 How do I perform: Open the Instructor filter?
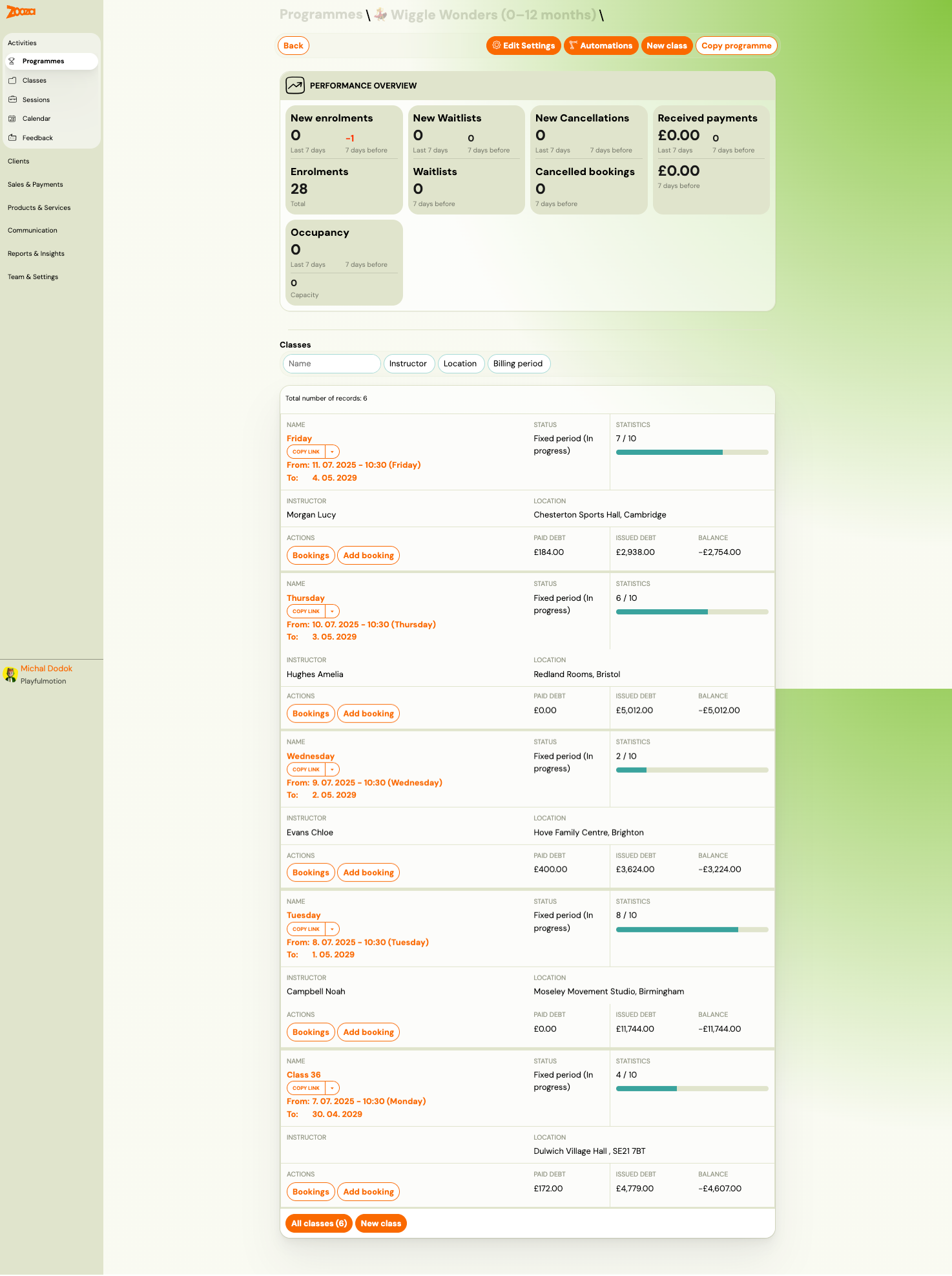tap(408, 364)
